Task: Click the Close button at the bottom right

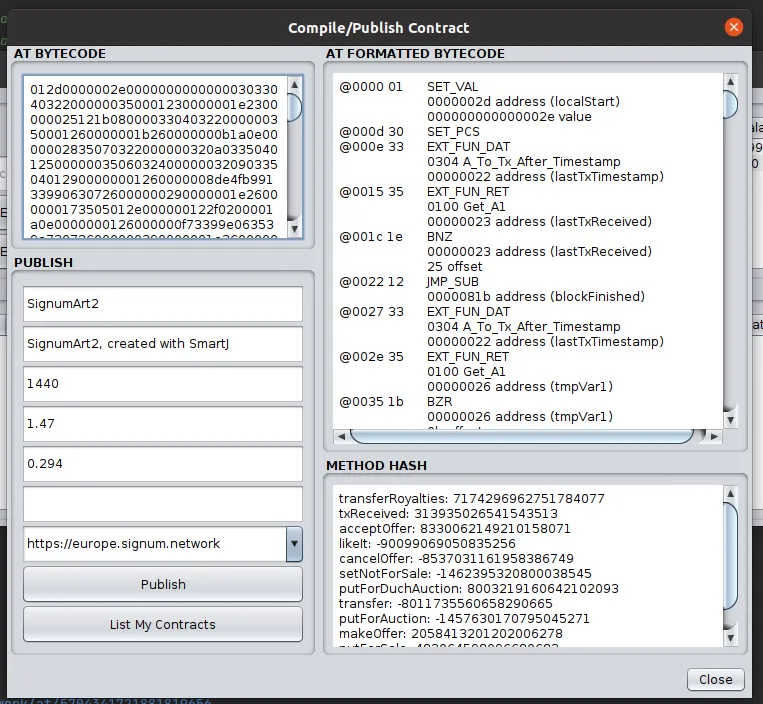Action: [x=715, y=679]
